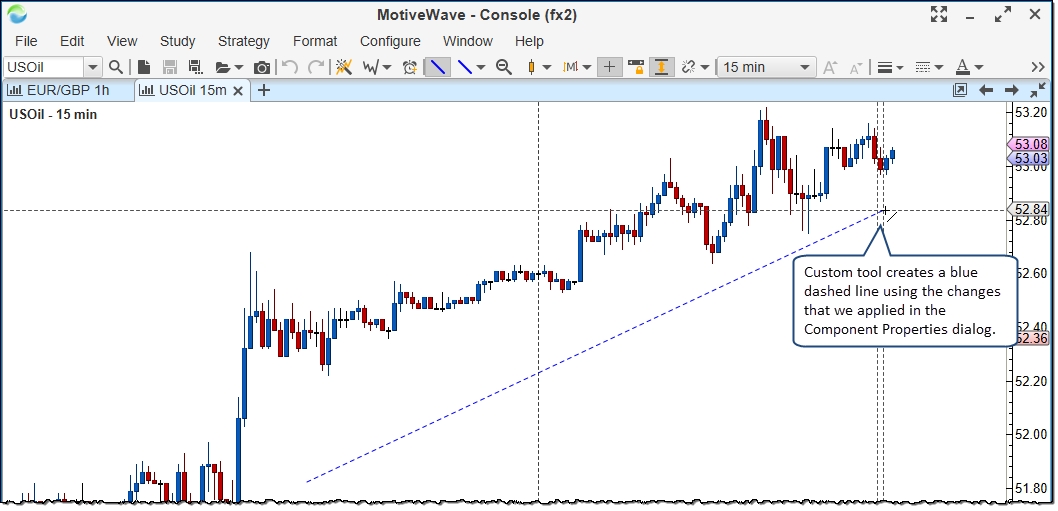Click inside the USOil symbol field
The height and width of the screenshot is (511, 1058).
44,67
